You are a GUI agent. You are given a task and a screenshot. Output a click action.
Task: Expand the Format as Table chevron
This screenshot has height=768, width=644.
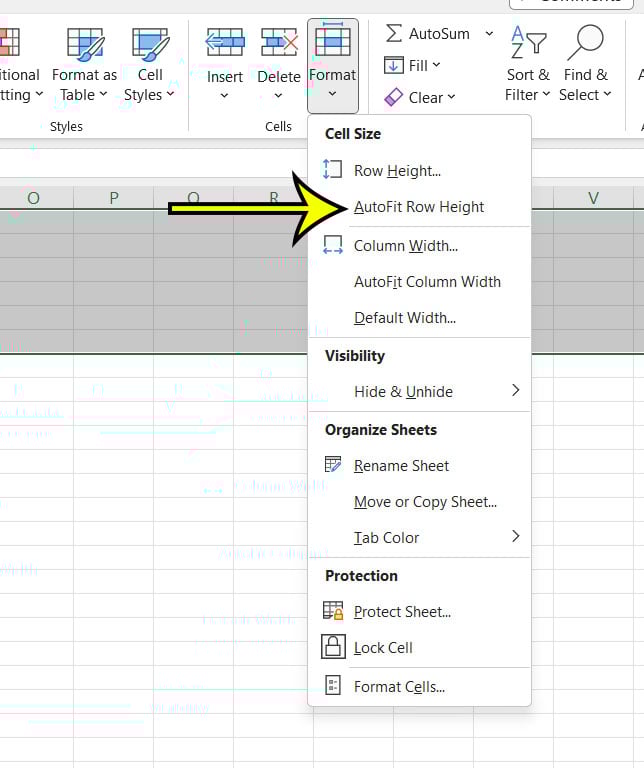(103, 94)
